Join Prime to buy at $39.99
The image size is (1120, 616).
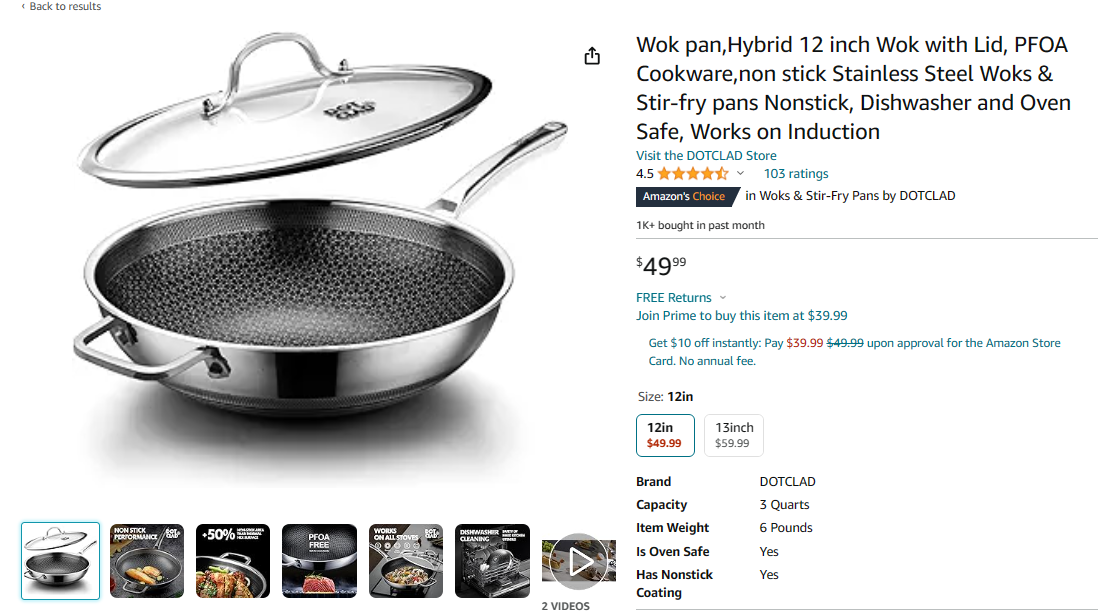pos(741,316)
